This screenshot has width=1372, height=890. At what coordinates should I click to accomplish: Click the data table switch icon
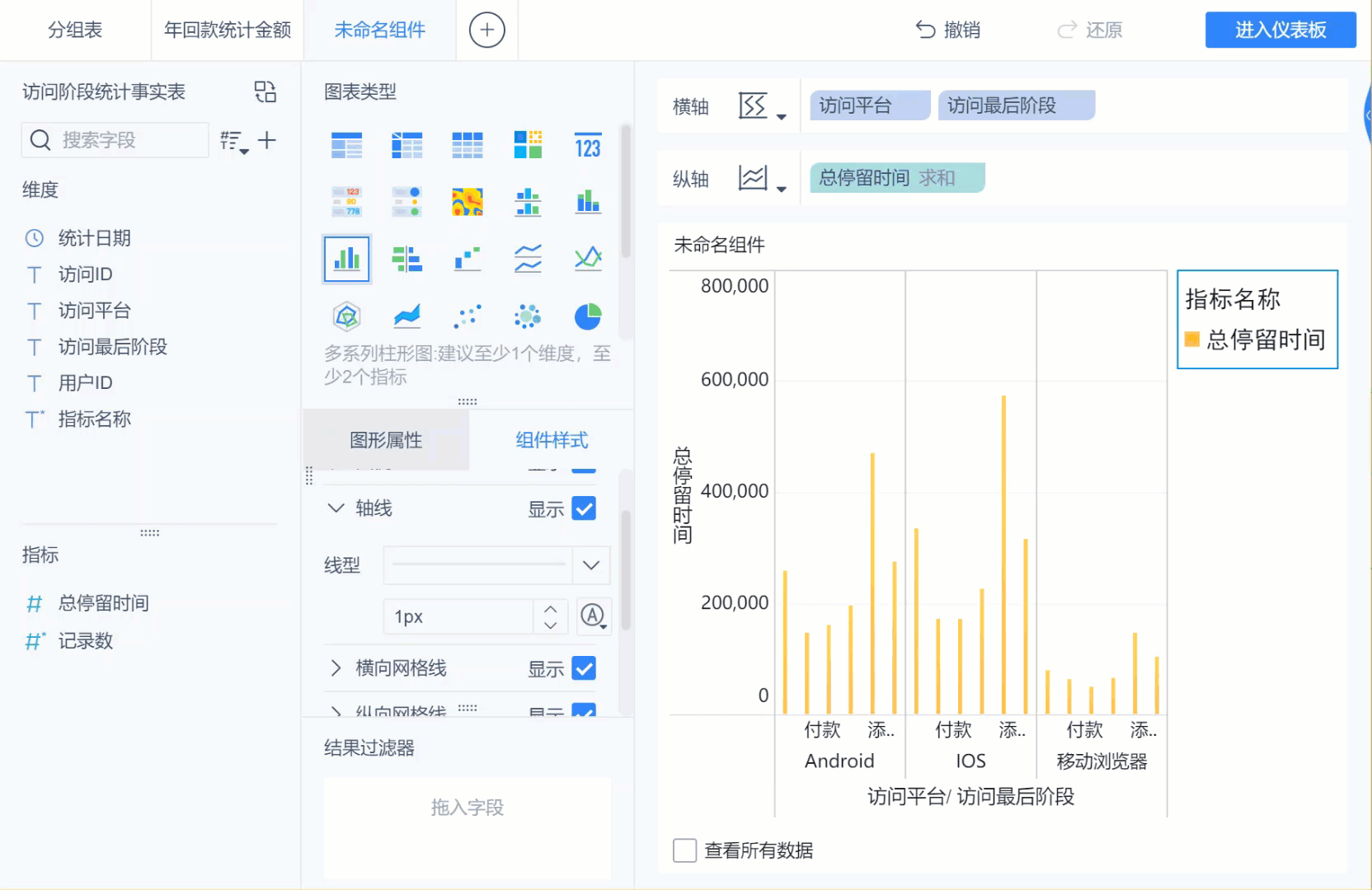265,91
